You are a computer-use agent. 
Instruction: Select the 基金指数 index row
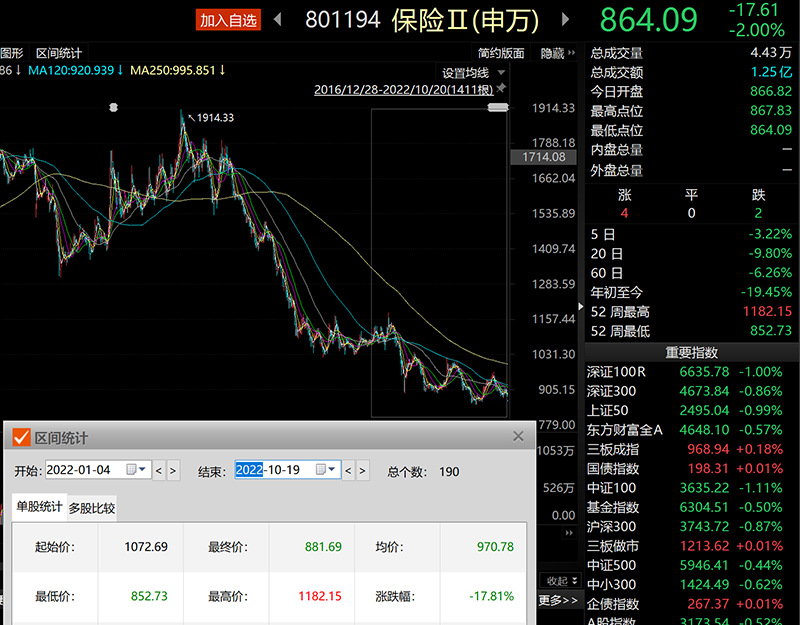tap(692, 508)
